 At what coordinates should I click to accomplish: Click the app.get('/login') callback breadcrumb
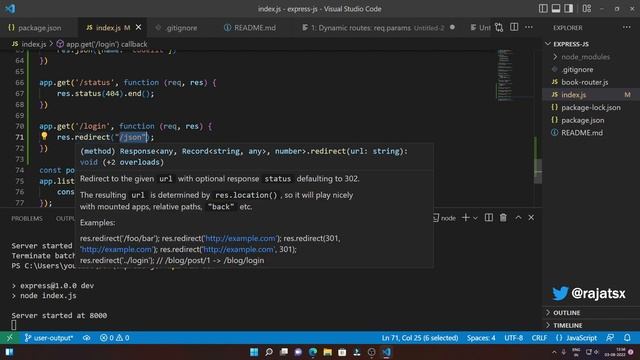click(102, 44)
